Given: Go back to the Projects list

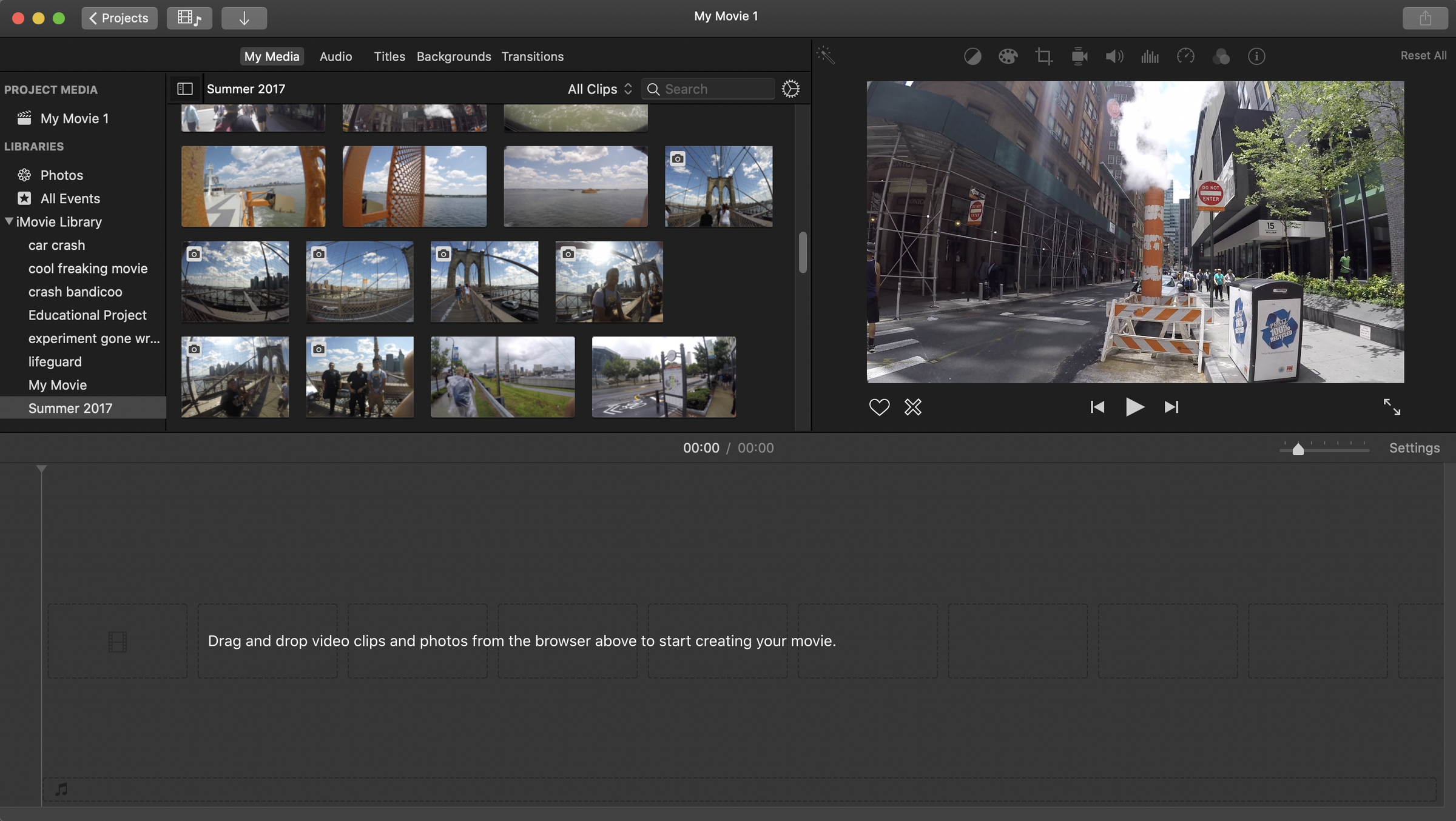Looking at the screenshot, I should point(119,18).
